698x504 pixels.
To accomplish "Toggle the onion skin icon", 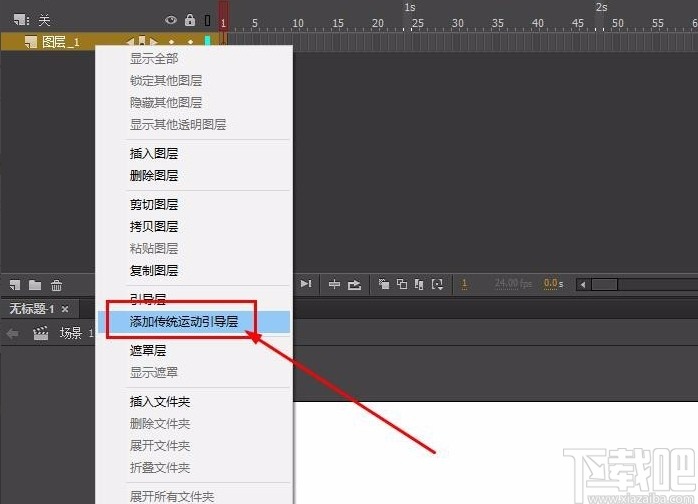I will coord(384,284).
